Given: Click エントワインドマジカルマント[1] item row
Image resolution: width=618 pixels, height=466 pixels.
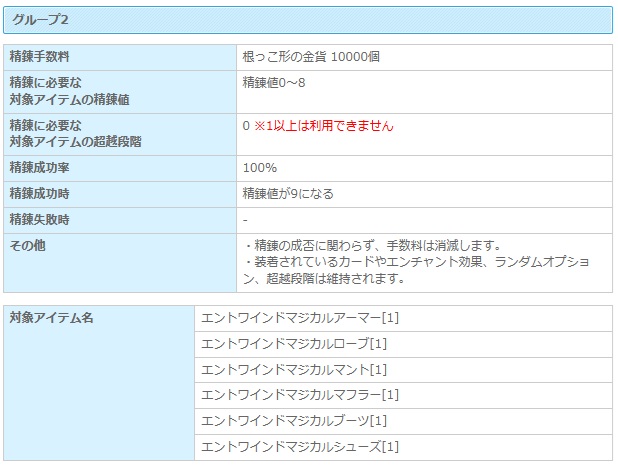Looking at the screenshot, I should 294,370.
